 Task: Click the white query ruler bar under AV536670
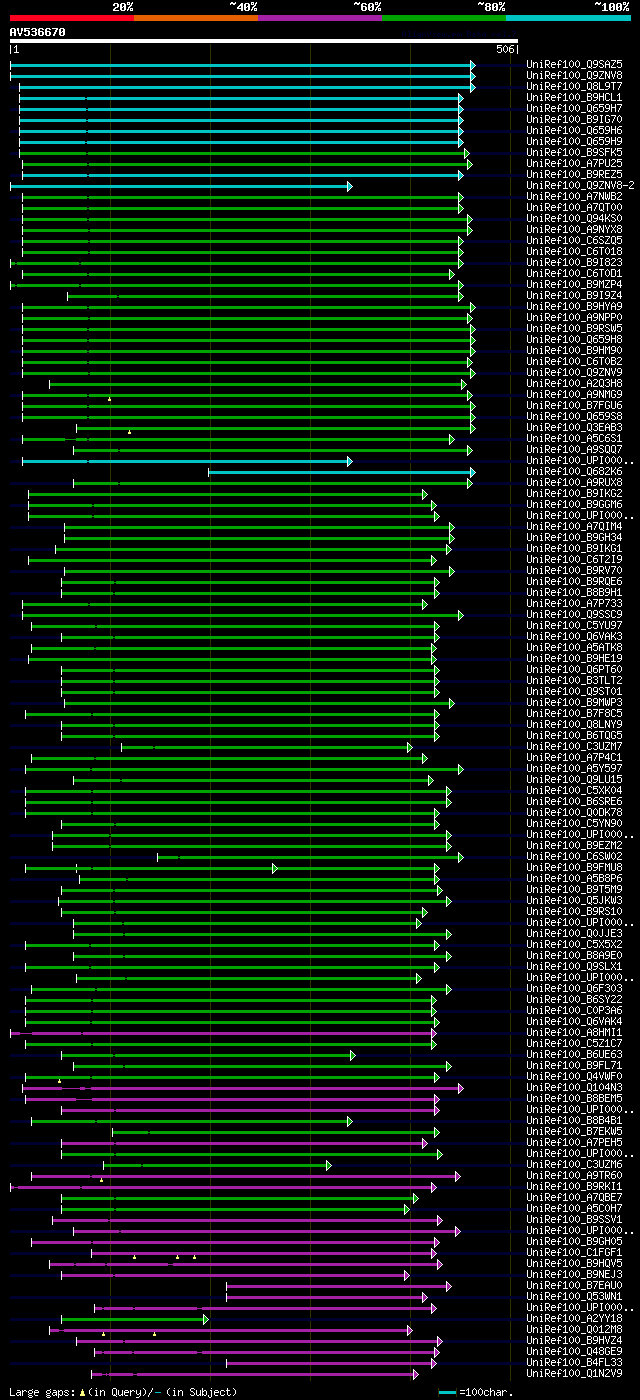pos(264,41)
